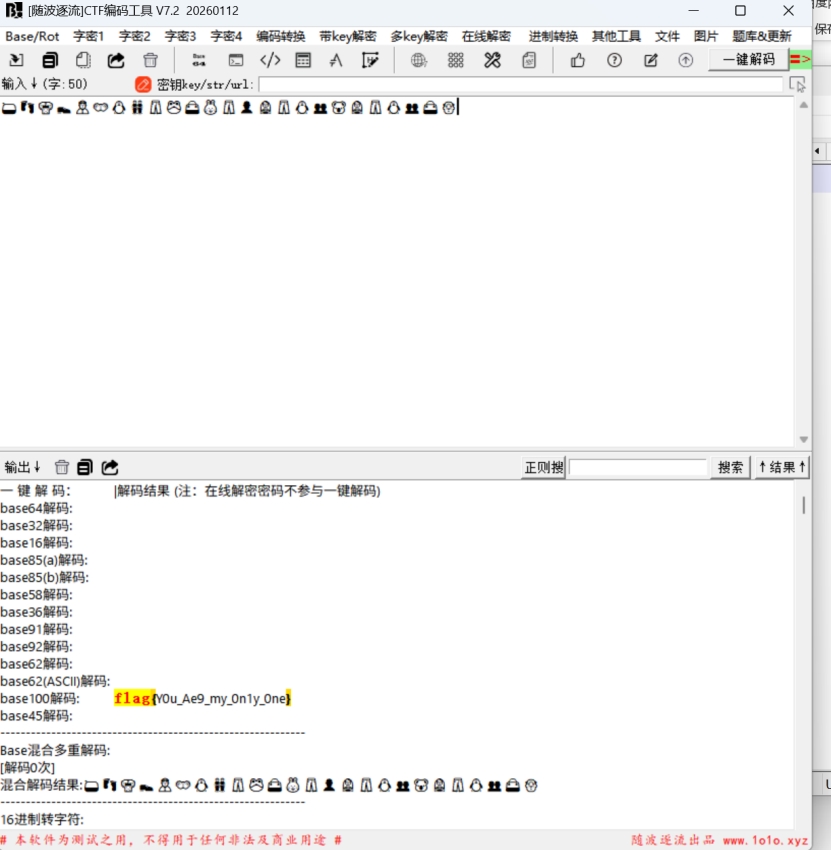831x850 pixels.
Task: Open the 其他工具 menu
Action: click(616, 36)
